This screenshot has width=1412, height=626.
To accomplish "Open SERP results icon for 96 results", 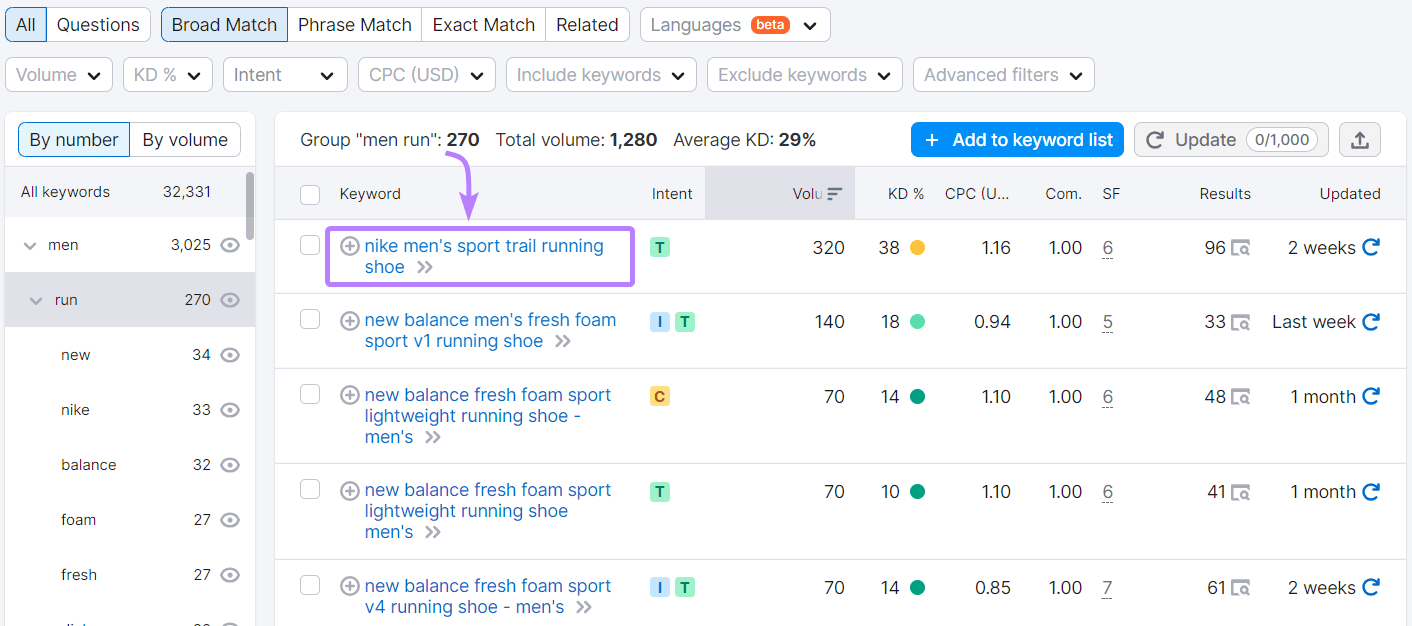I will [x=1240, y=248].
